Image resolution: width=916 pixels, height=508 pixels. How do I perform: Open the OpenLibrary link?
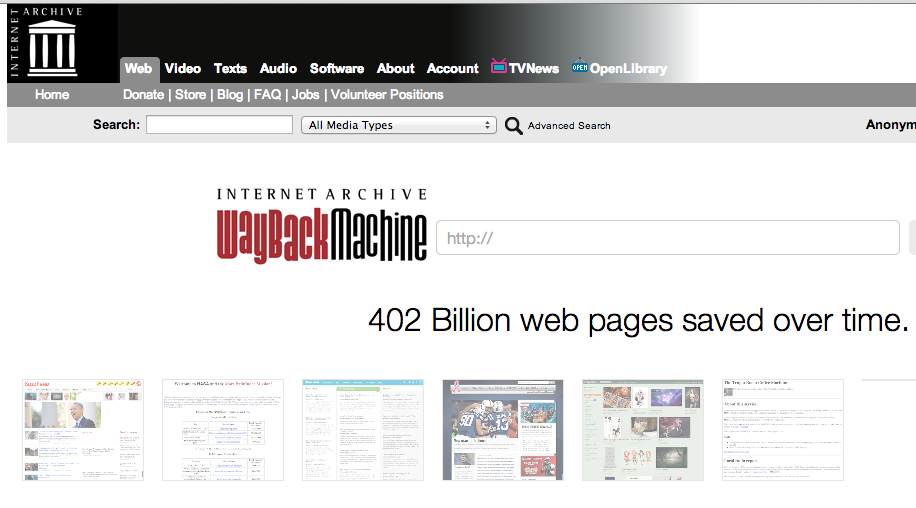pos(628,68)
